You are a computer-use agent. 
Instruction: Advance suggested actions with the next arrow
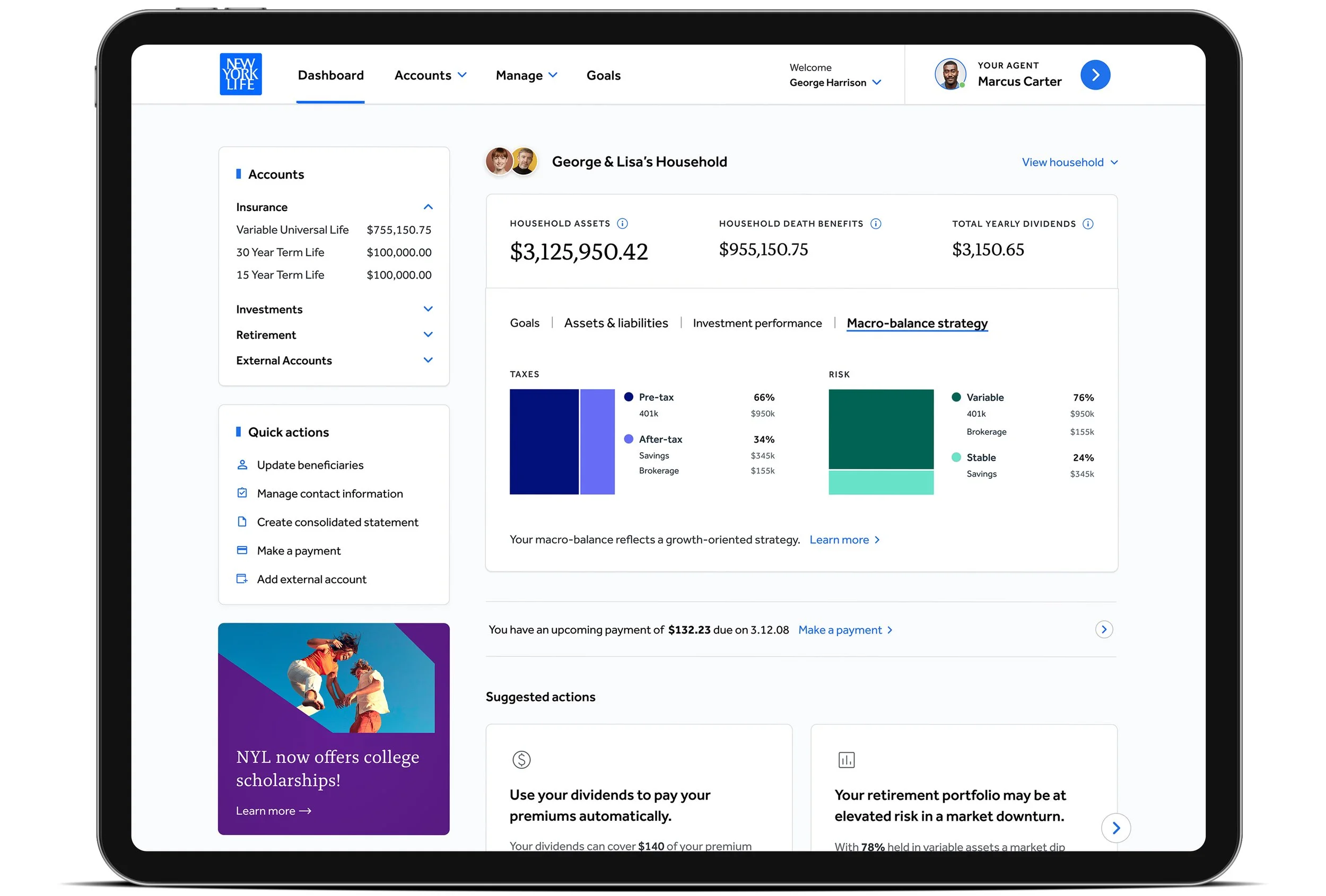point(1115,828)
